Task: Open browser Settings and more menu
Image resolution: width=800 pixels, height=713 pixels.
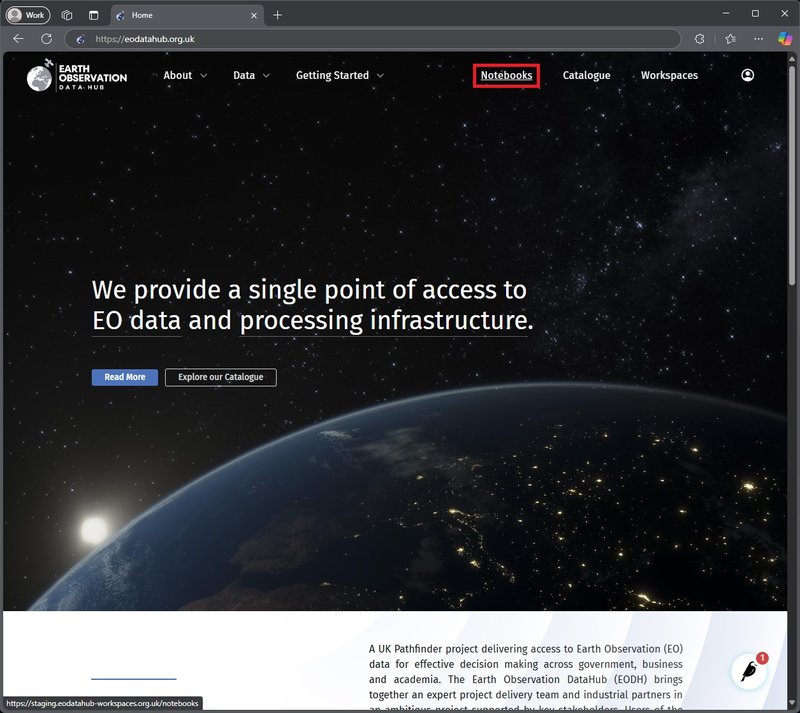Action: click(x=758, y=39)
